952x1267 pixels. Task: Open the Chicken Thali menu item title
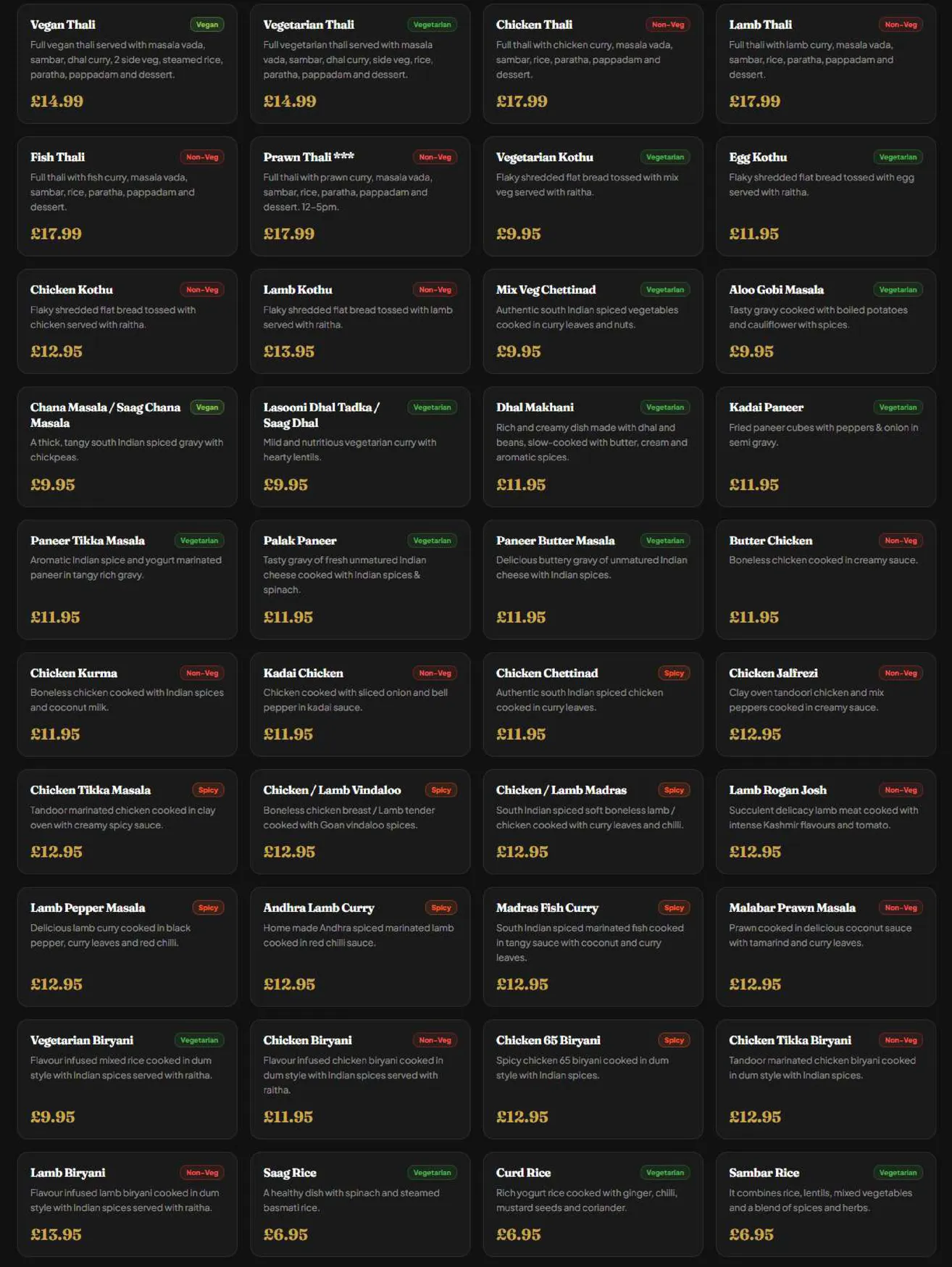(x=534, y=25)
